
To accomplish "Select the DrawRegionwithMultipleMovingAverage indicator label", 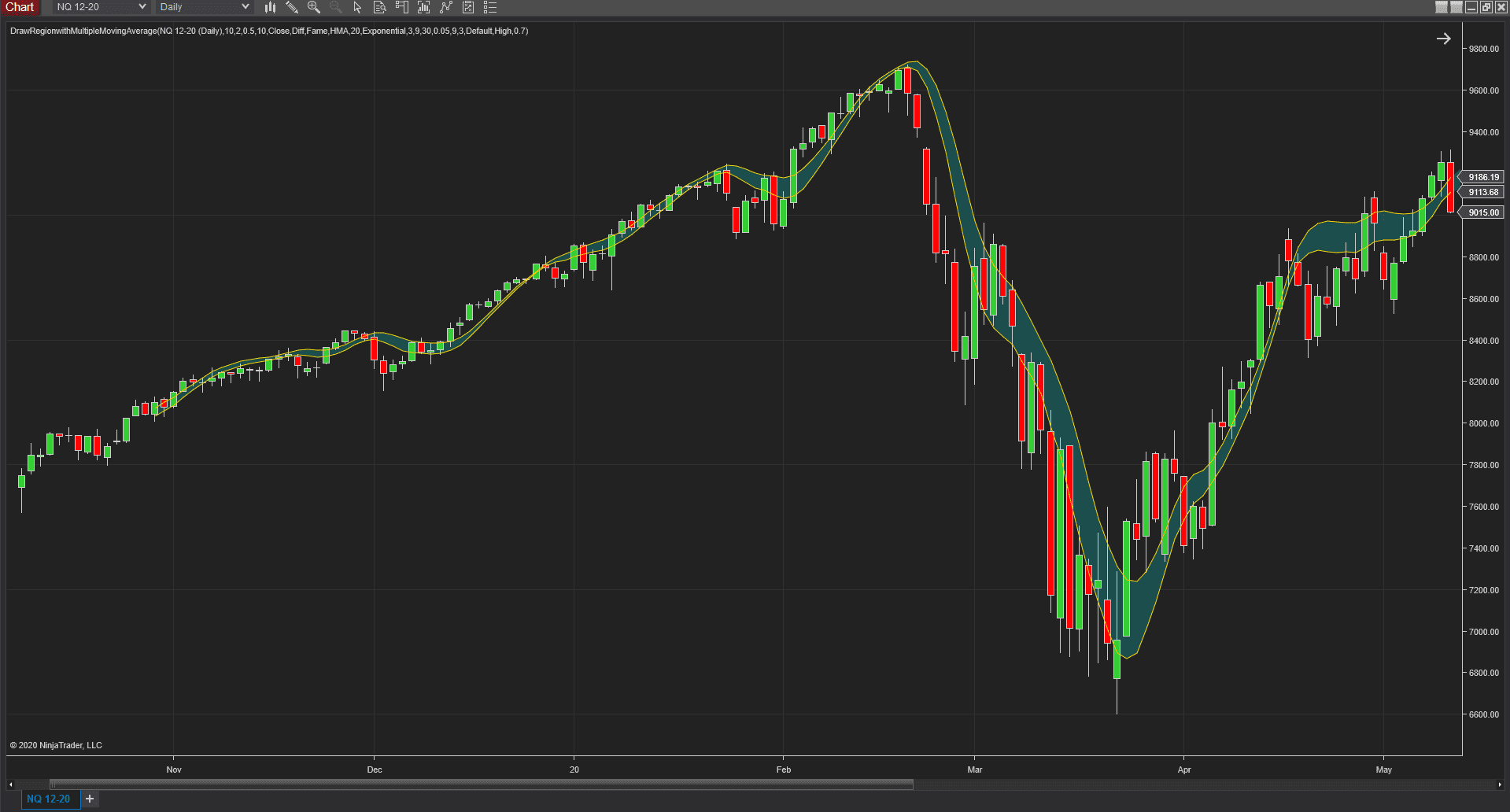I will click(x=269, y=31).
